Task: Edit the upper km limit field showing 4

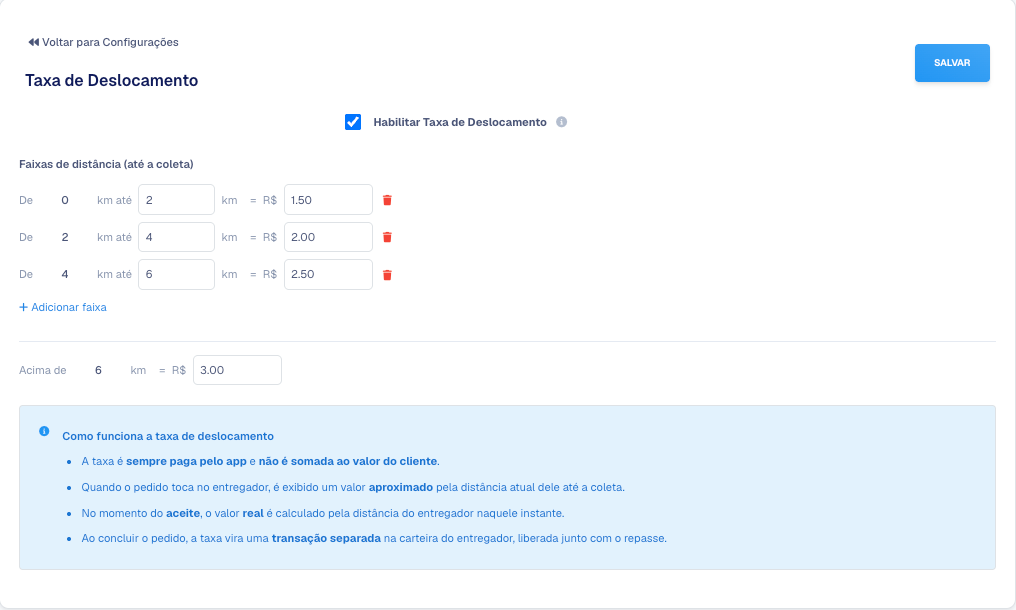Action: tap(176, 237)
